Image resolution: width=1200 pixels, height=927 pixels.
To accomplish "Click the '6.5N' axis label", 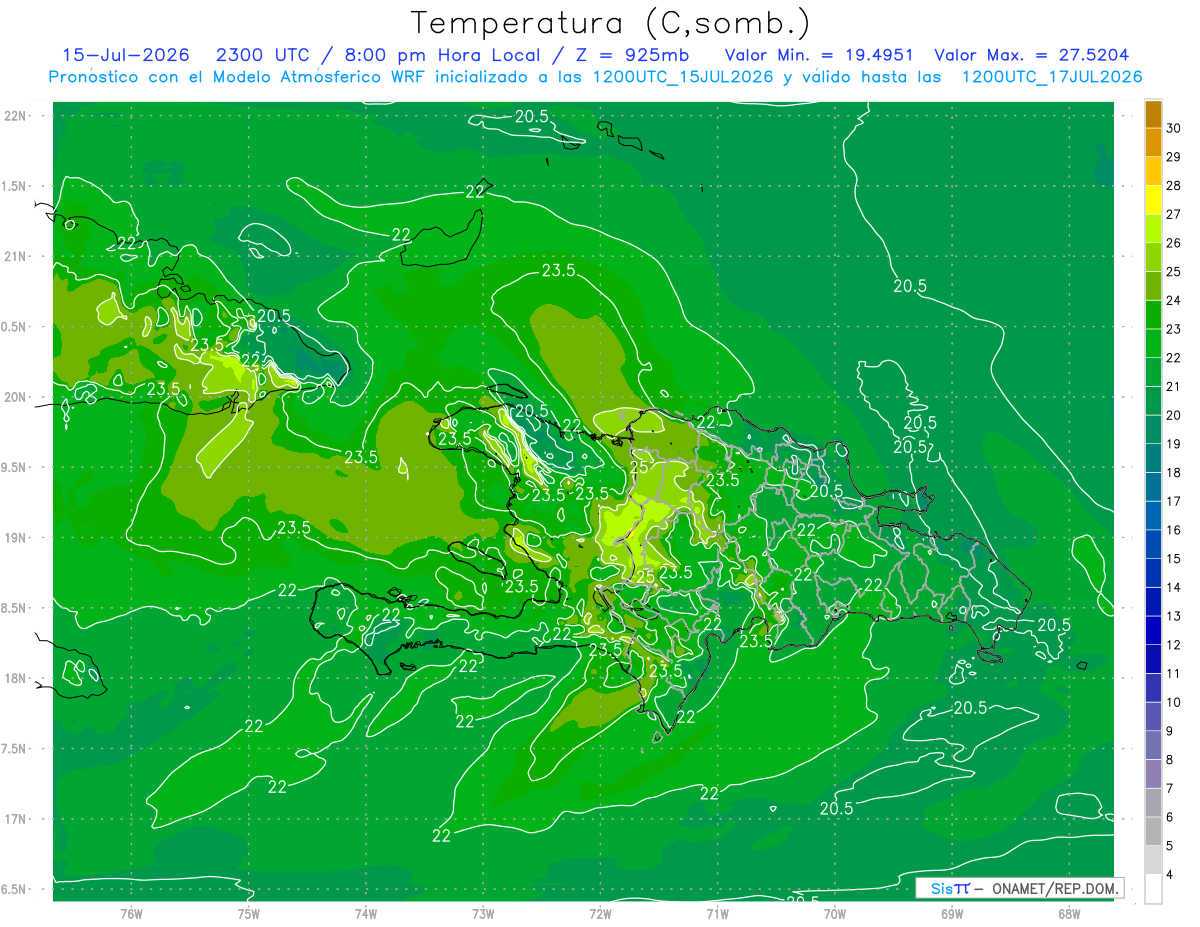I will click(x=14, y=889).
